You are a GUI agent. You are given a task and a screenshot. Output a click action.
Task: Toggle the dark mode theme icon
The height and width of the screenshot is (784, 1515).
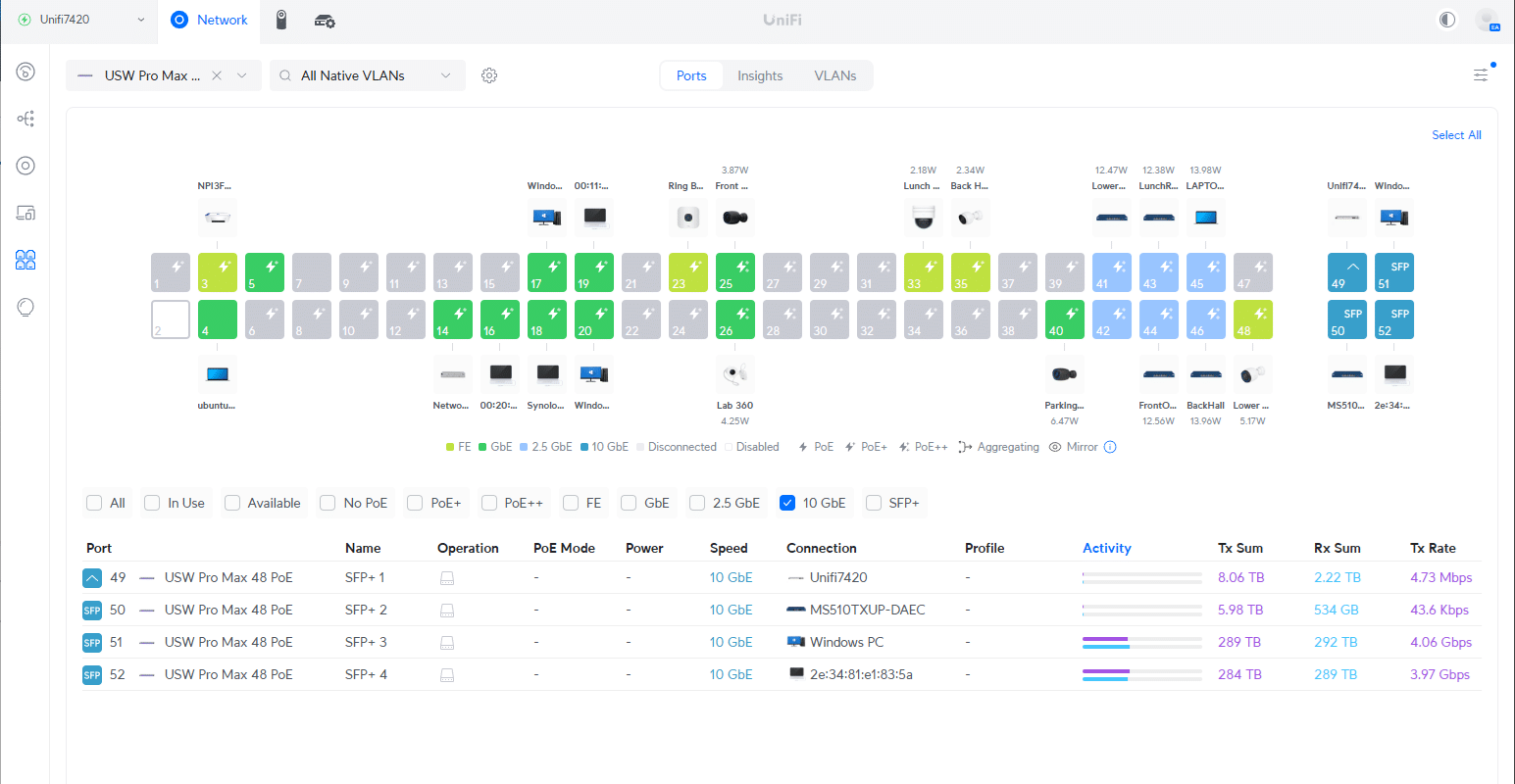(1447, 20)
